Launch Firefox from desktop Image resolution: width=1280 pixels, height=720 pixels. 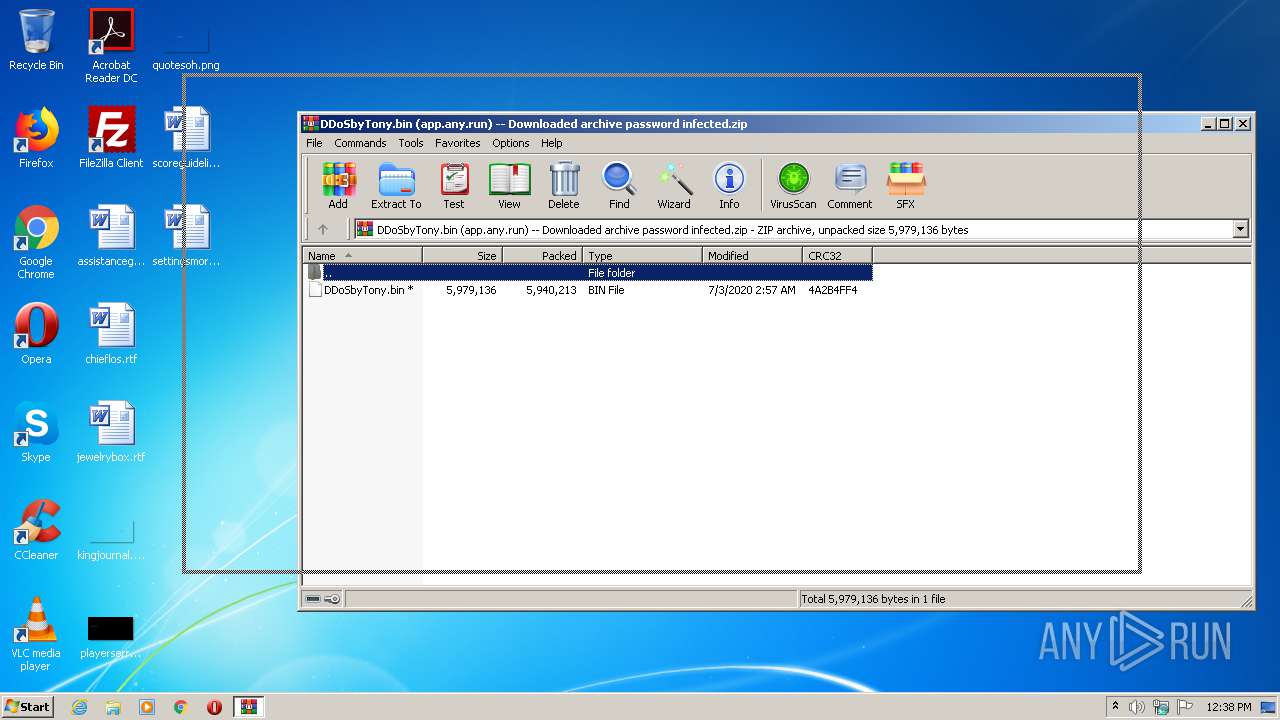[x=36, y=138]
